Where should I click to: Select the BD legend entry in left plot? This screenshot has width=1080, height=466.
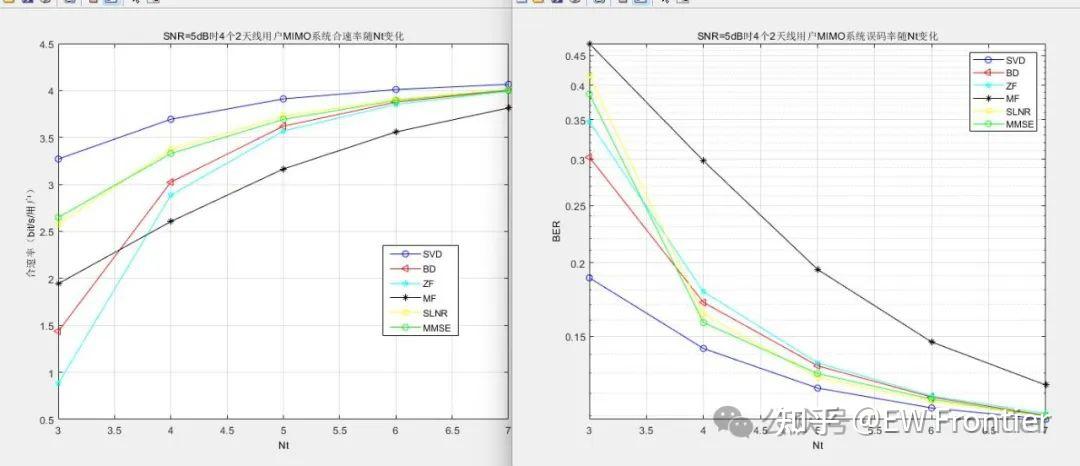click(421, 268)
